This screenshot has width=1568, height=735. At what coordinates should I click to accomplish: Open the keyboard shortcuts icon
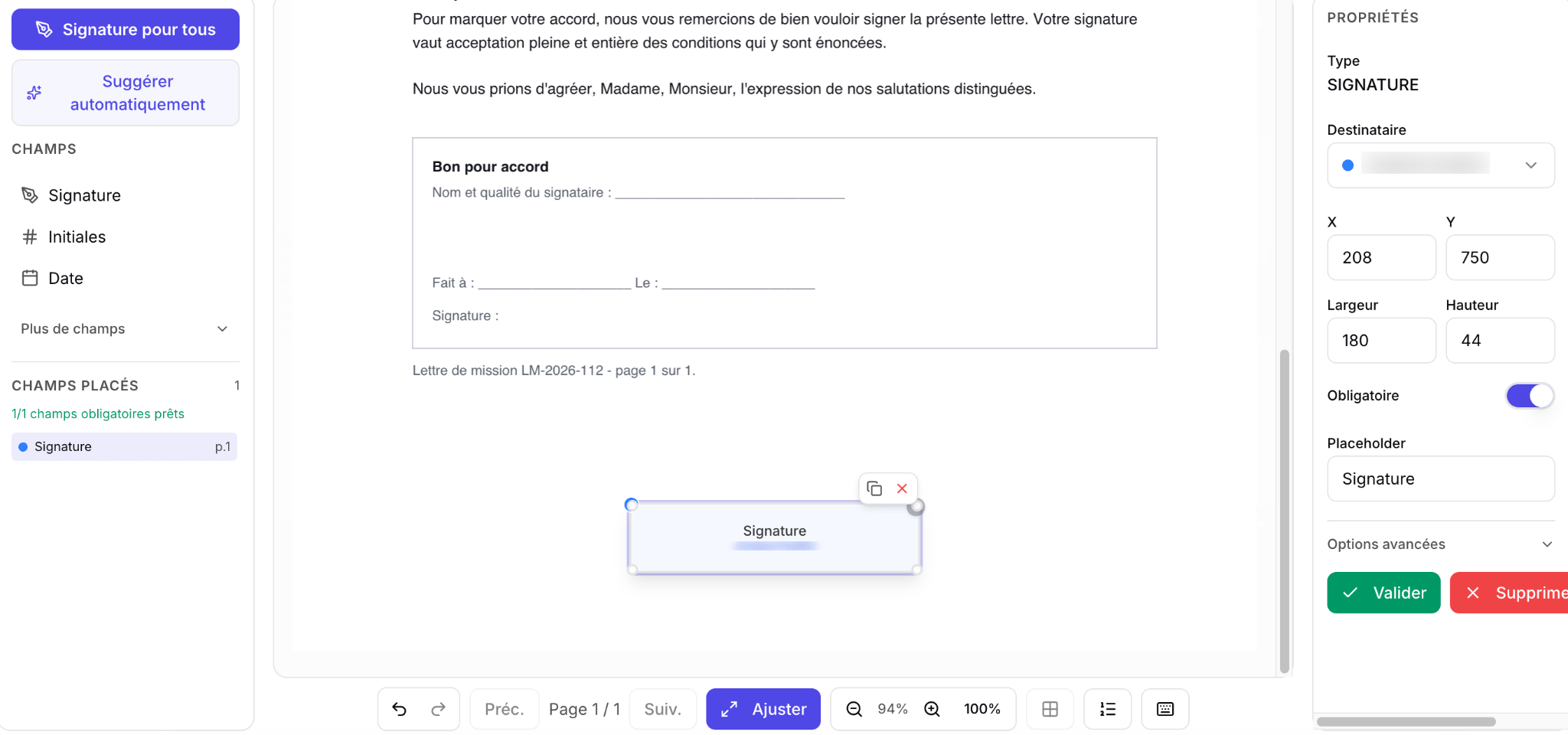coord(1165,709)
